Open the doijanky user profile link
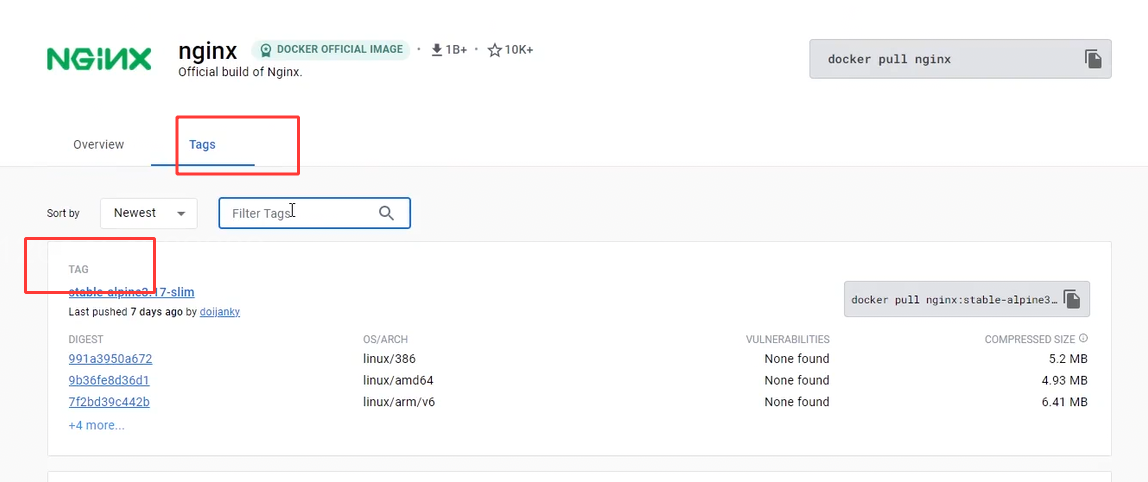 click(x=220, y=312)
